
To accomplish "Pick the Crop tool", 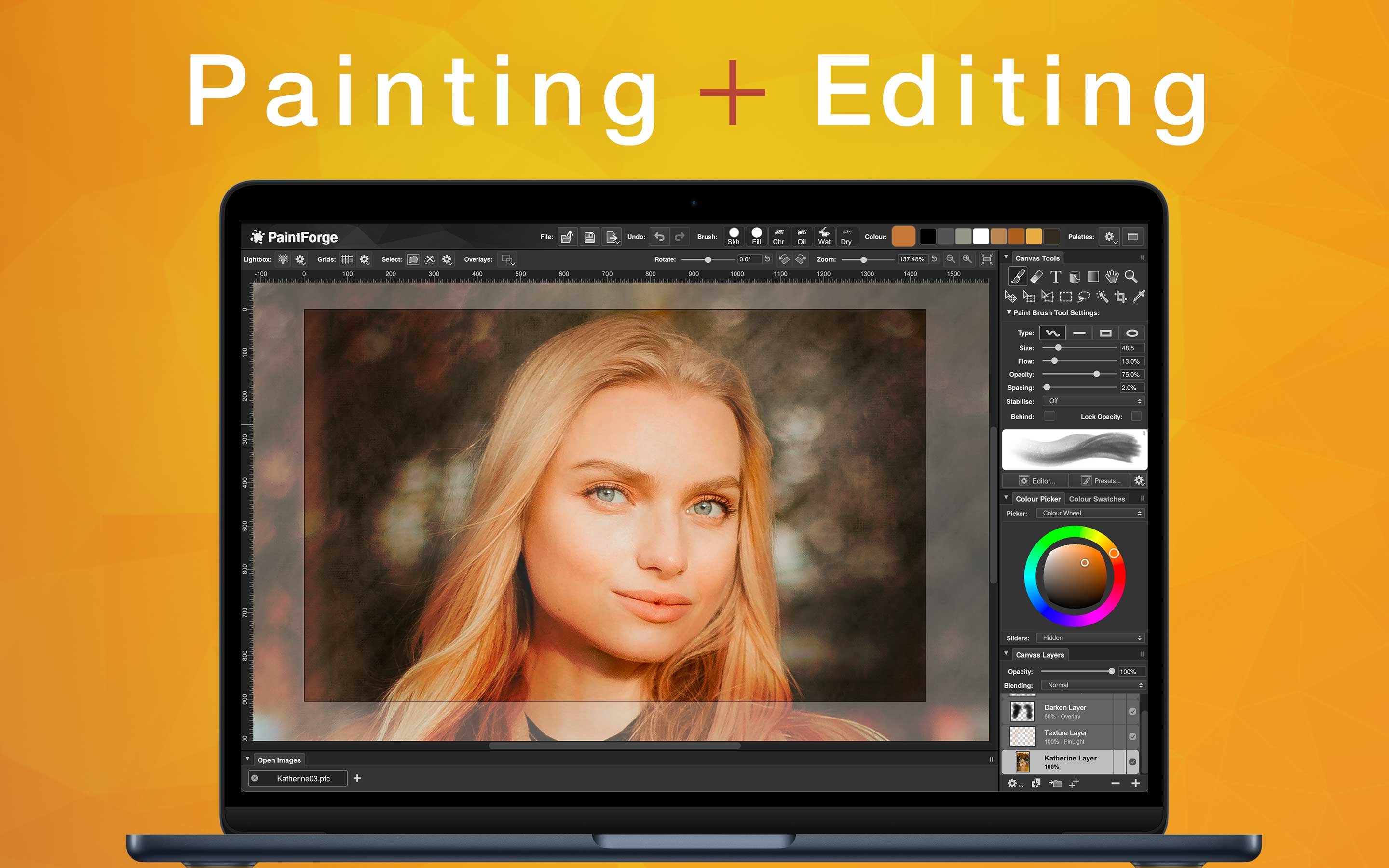I will coord(1120,296).
